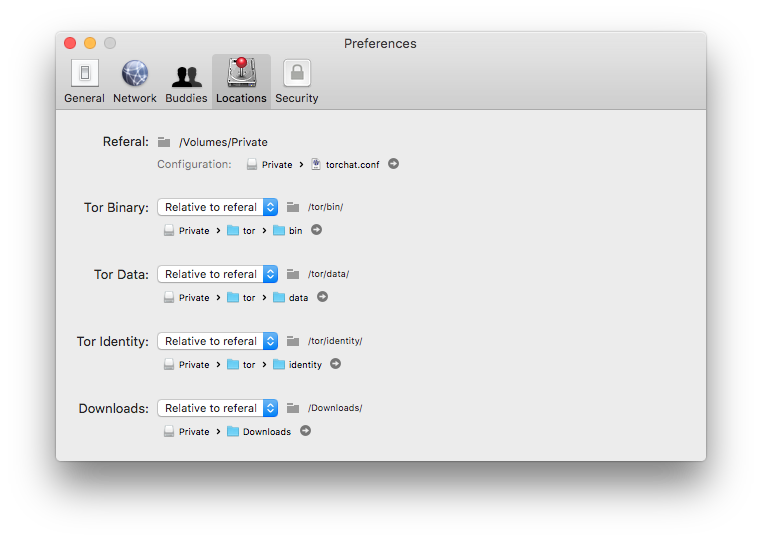Click the folder icon beside /Volumes/Private
This screenshot has width=762, height=541.
[x=164, y=142]
